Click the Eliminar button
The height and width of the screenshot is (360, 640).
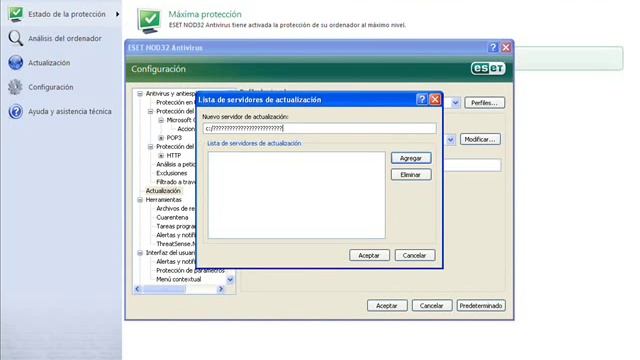click(411, 175)
